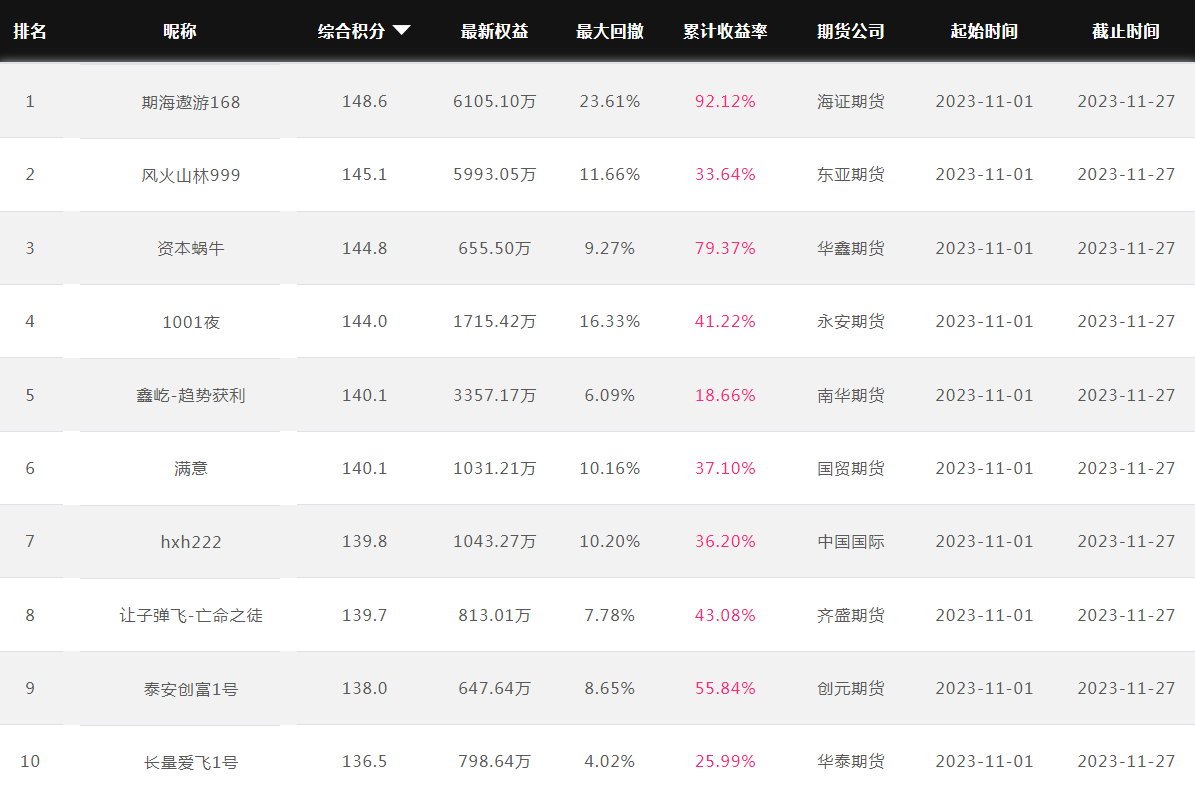Click the score 145.1

[364, 174]
